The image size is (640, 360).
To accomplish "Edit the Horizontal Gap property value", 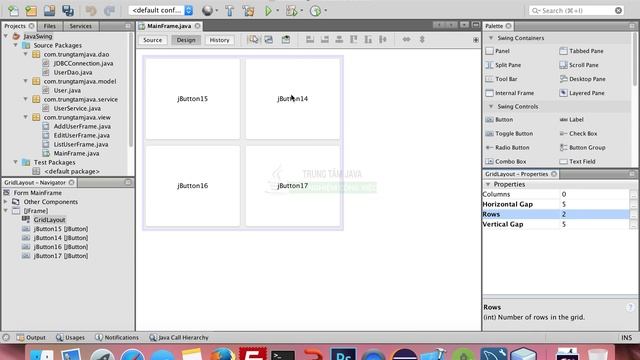I will pyautogui.click(x=594, y=204).
